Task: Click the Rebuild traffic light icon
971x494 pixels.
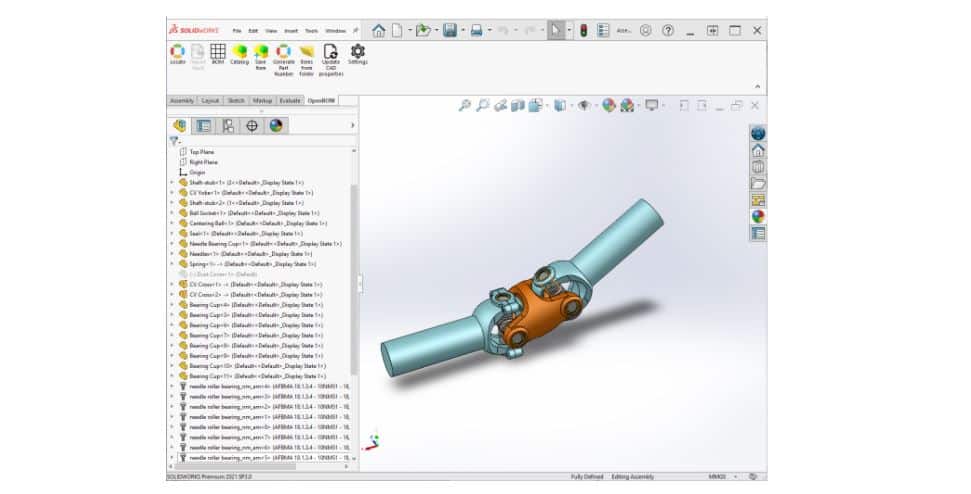Action: [583, 30]
